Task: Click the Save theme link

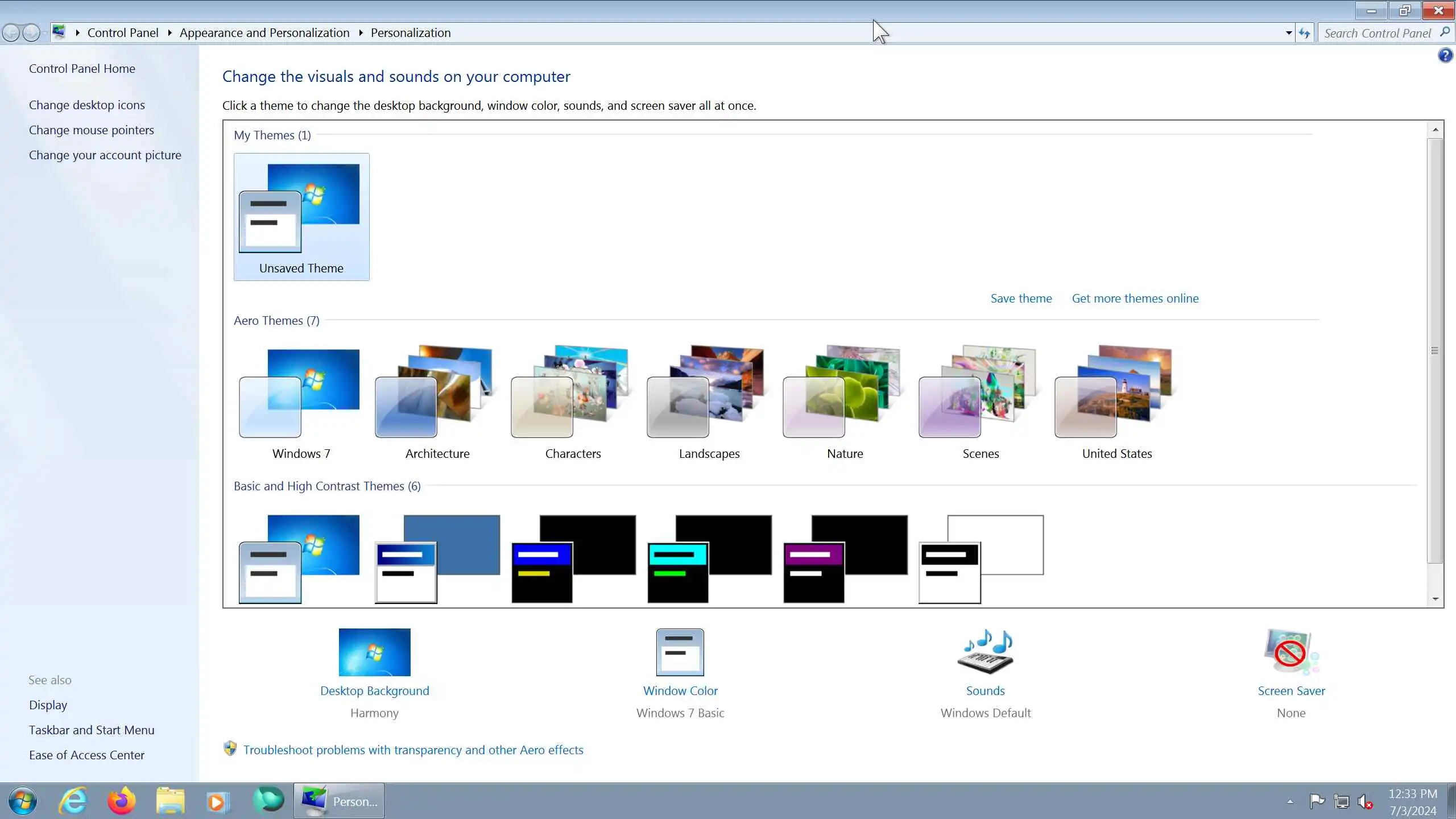Action: (1021, 299)
